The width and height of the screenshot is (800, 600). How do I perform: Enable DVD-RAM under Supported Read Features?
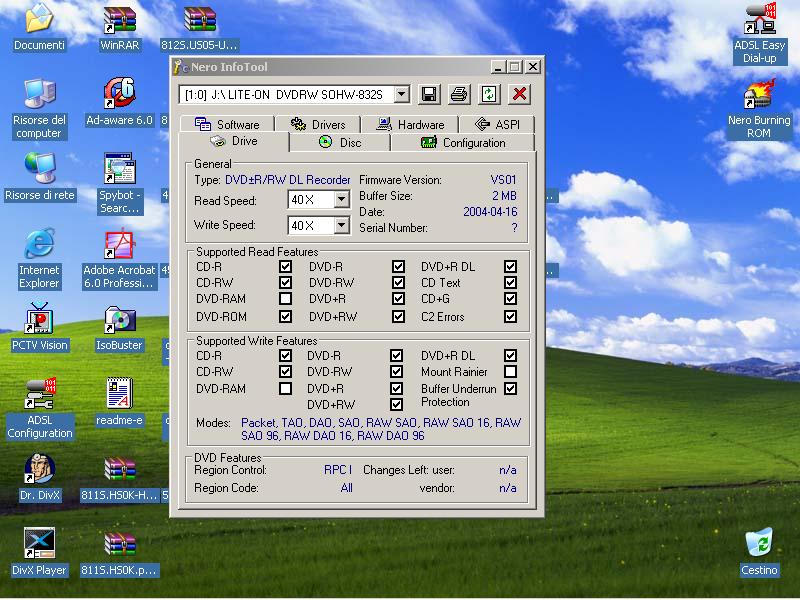coord(285,298)
